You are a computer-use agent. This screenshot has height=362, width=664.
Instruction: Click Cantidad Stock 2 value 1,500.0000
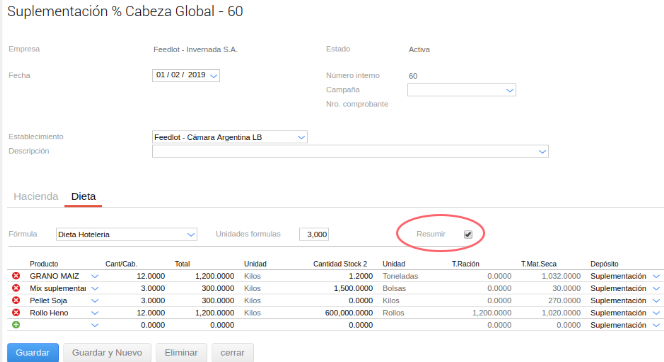pyautogui.click(x=354, y=288)
